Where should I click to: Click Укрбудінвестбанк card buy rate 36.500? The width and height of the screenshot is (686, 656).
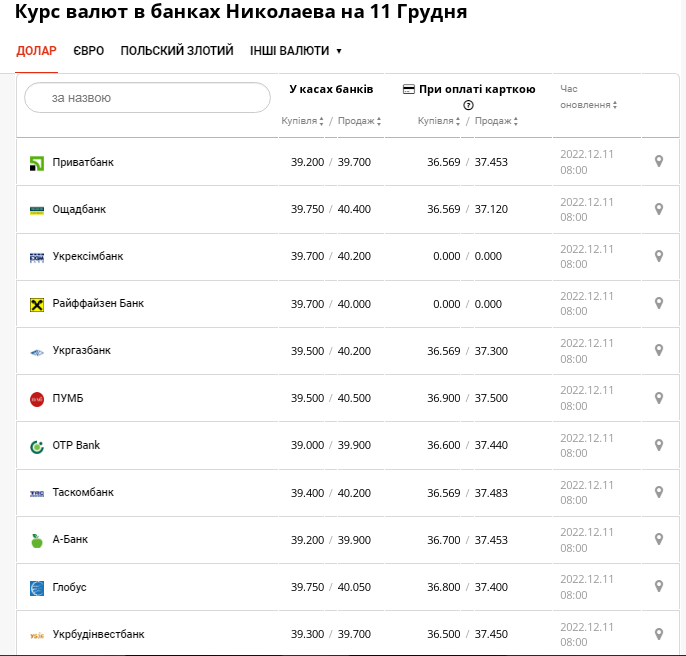[444, 634]
